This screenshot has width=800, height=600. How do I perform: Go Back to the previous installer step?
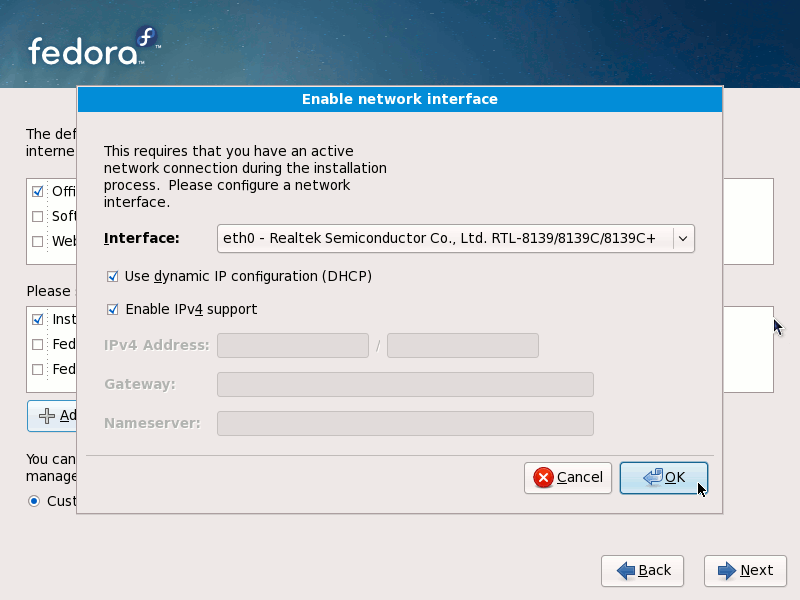[642, 570]
